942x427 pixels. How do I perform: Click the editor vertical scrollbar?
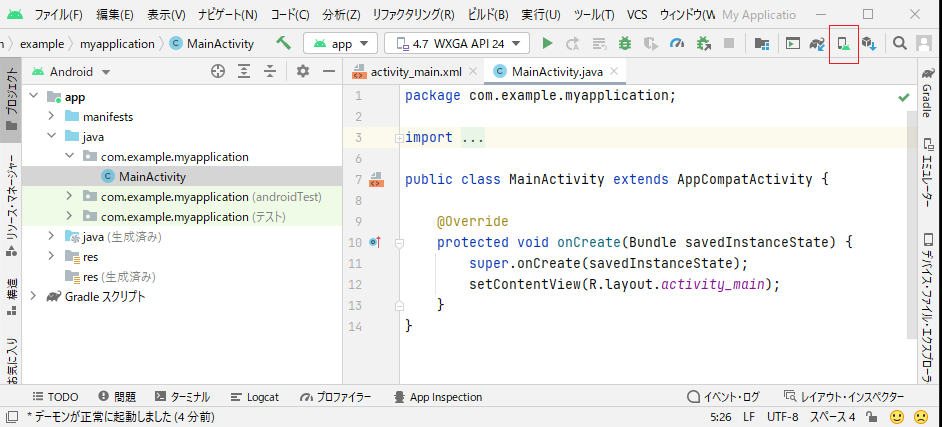click(x=913, y=223)
